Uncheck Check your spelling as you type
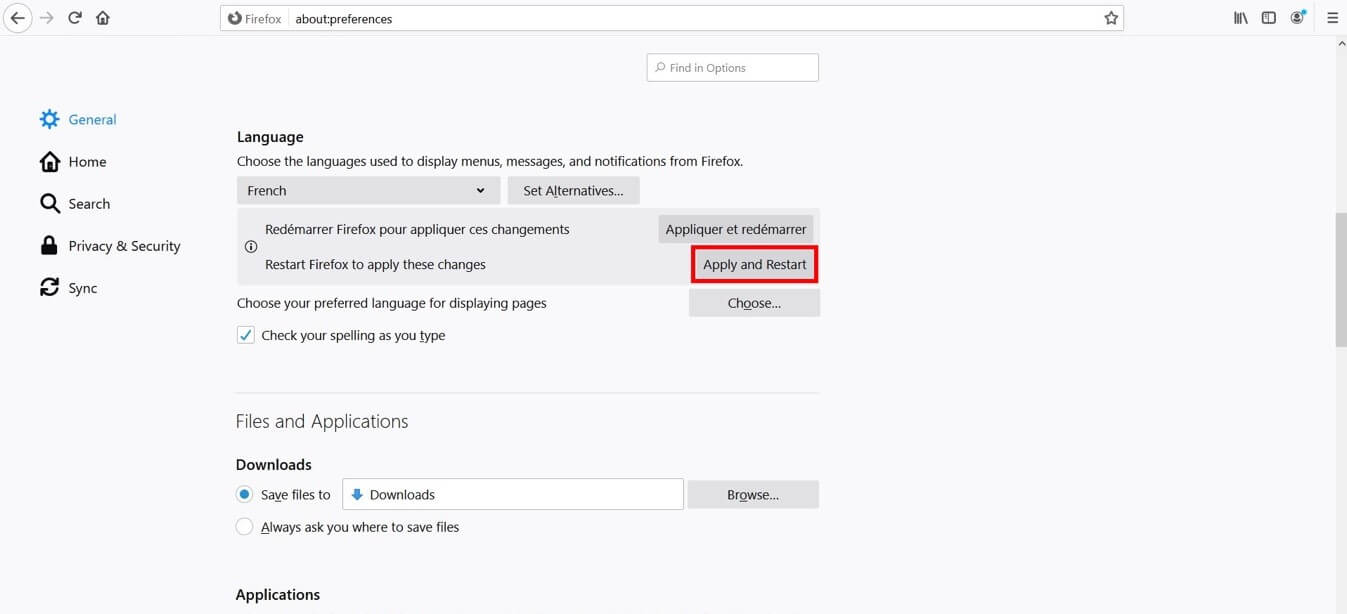 pyautogui.click(x=246, y=336)
